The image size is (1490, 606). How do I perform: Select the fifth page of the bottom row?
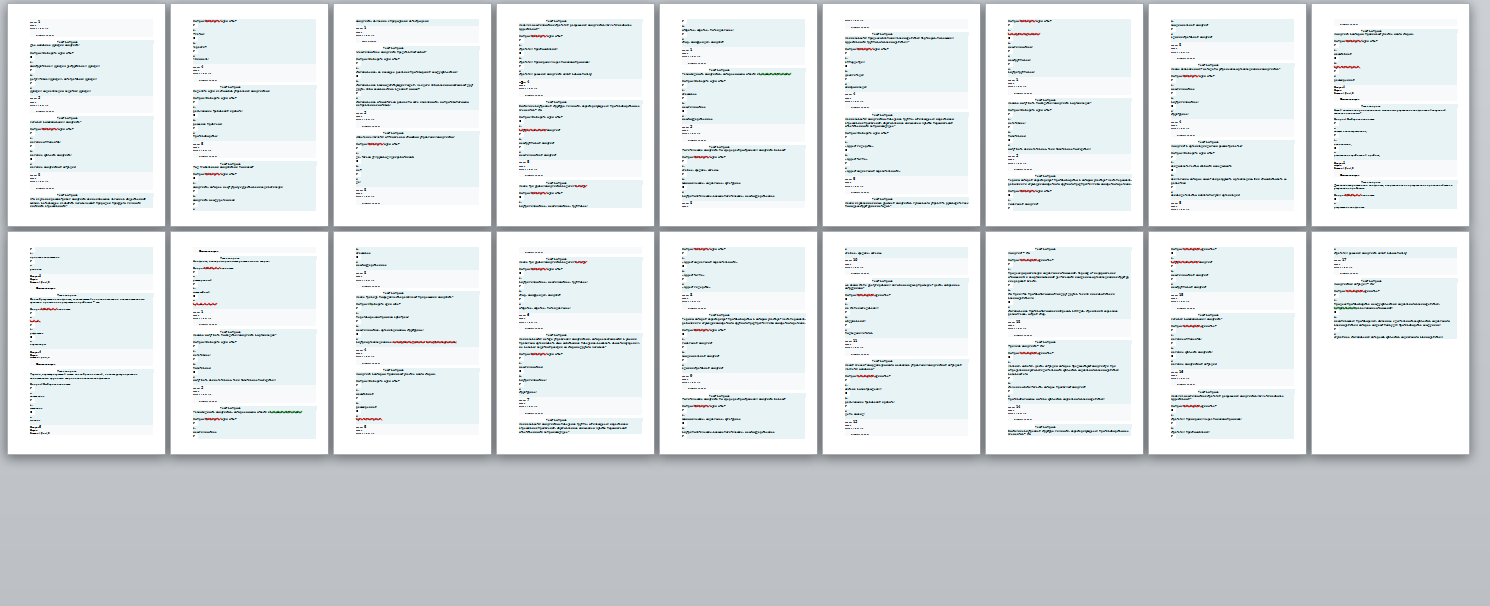click(738, 343)
